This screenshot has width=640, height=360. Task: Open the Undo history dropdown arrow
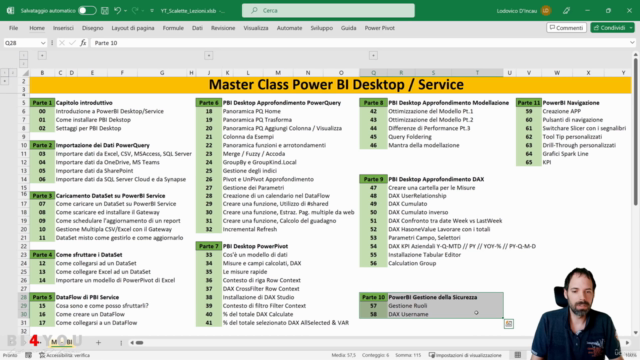click(125, 11)
